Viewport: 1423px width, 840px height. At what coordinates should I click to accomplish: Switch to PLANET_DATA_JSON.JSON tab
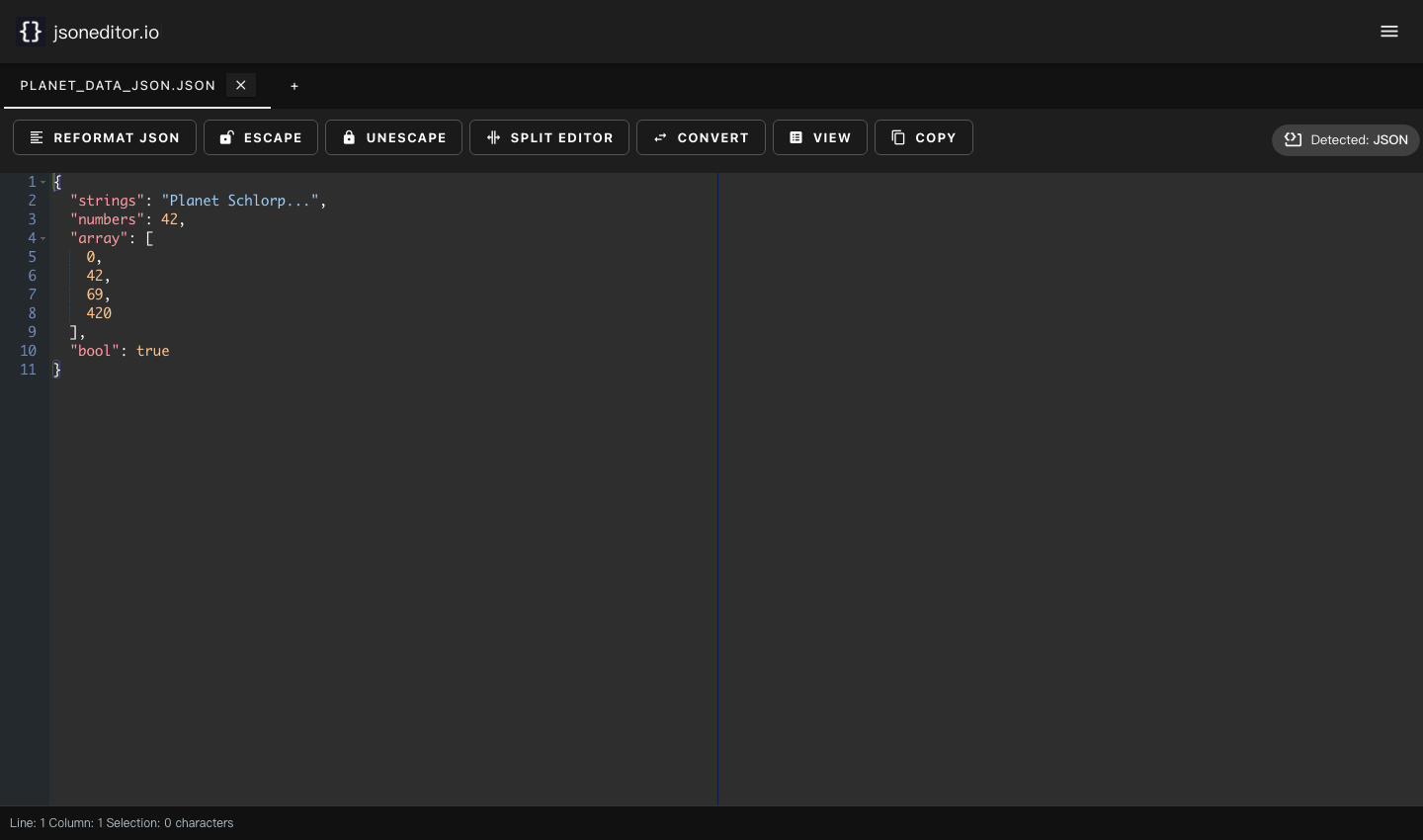(118, 86)
